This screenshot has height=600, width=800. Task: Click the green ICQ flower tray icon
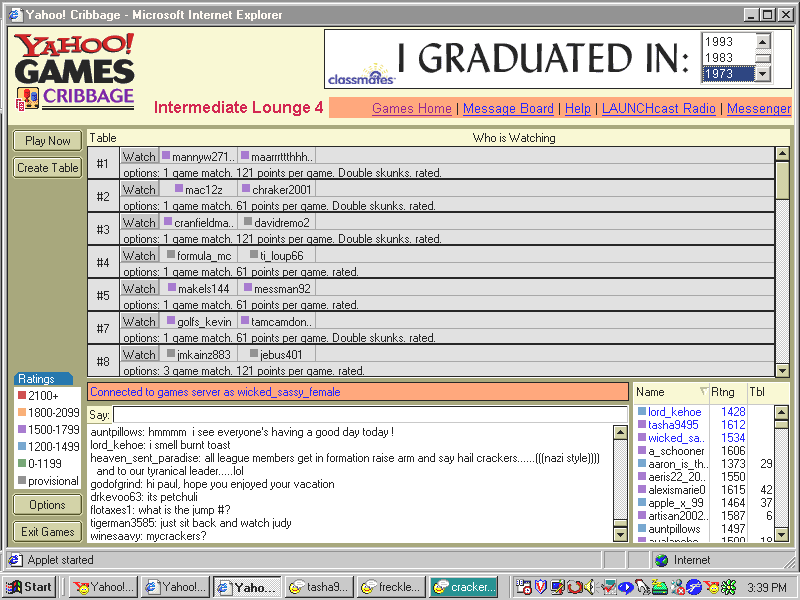point(728,587)
